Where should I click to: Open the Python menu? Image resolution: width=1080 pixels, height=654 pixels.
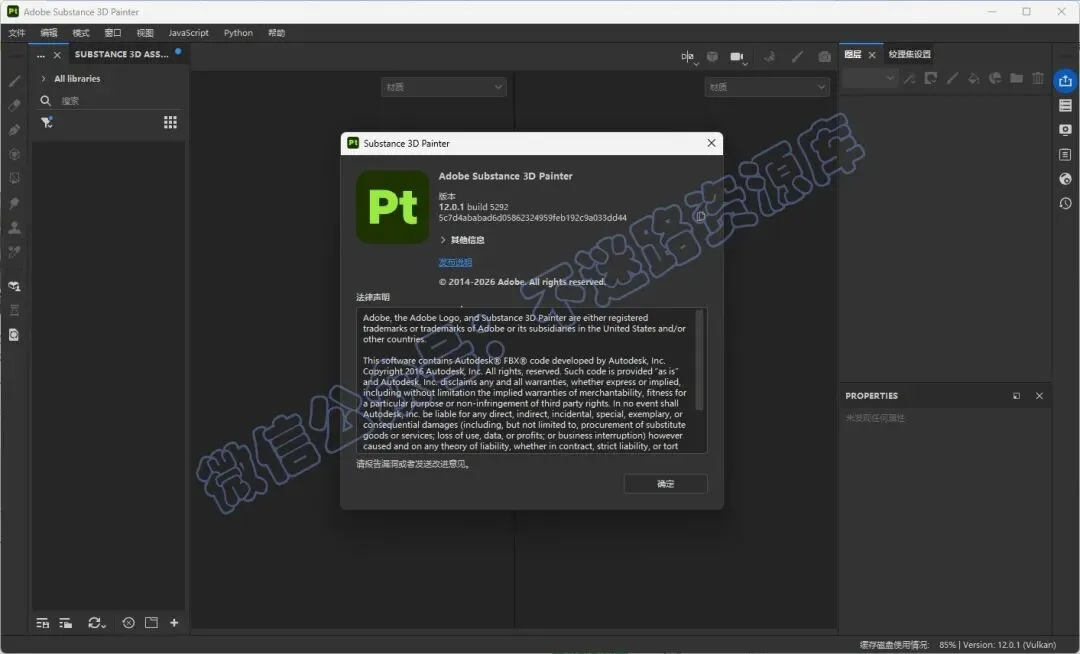(238, 33)
